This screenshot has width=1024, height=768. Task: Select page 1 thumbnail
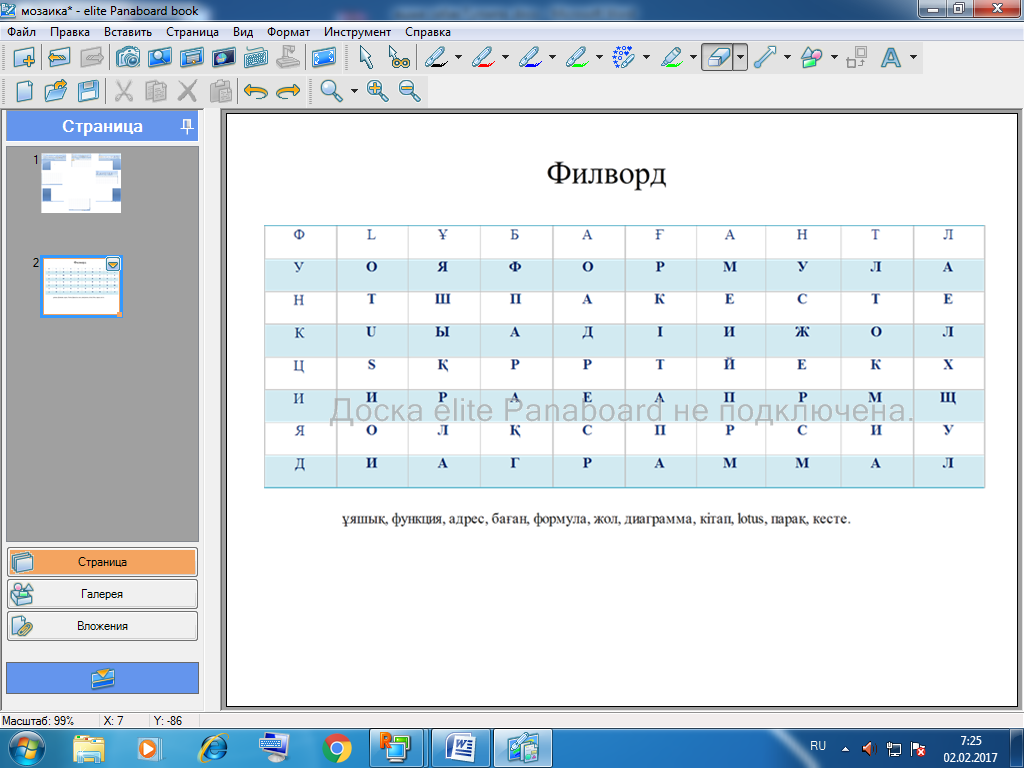coord(81,183)
